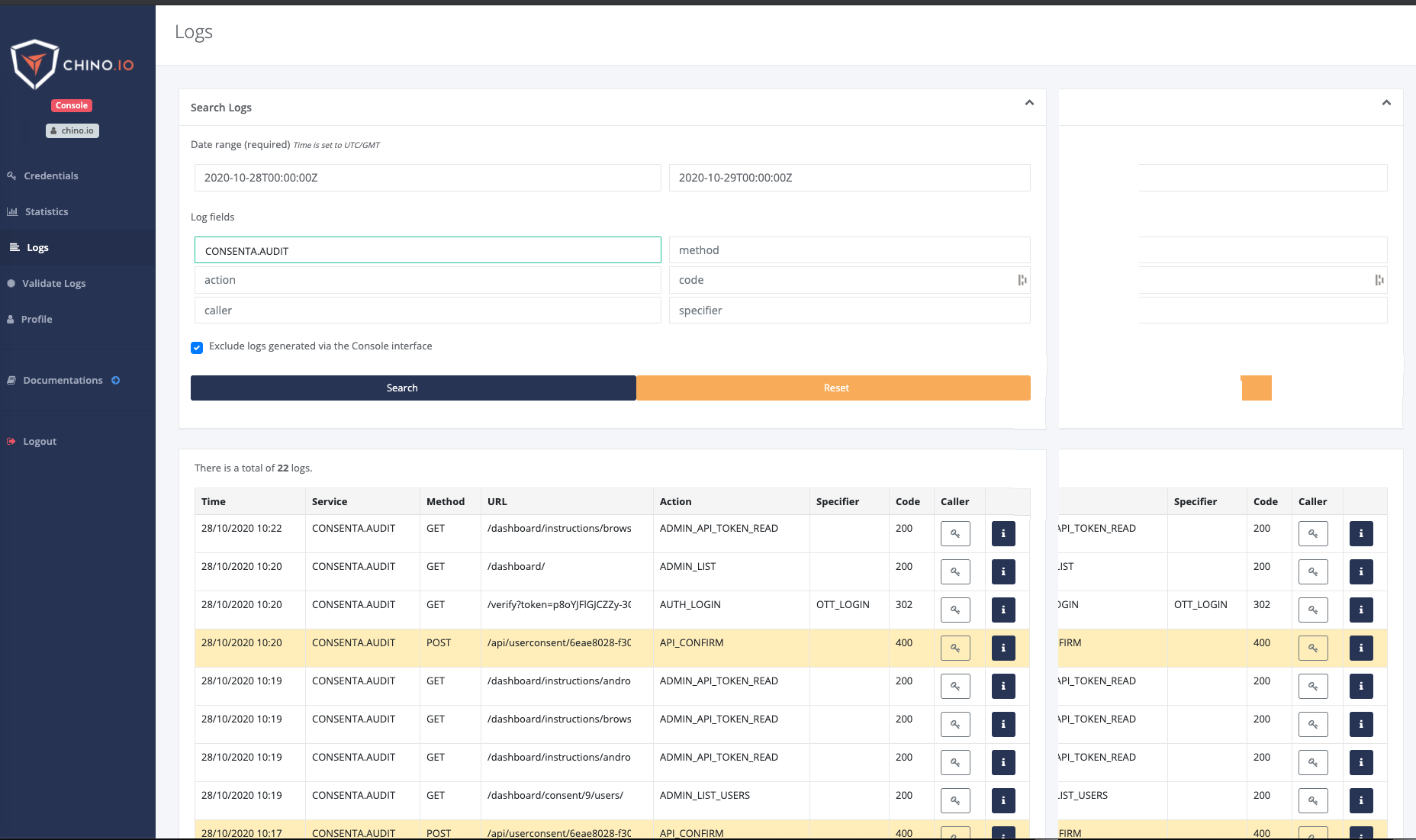This screenshot has height=840, width=1416.
Task: Focus the service field containing CONSENTA.AUDIT
Action: click(x=427, y=250)
